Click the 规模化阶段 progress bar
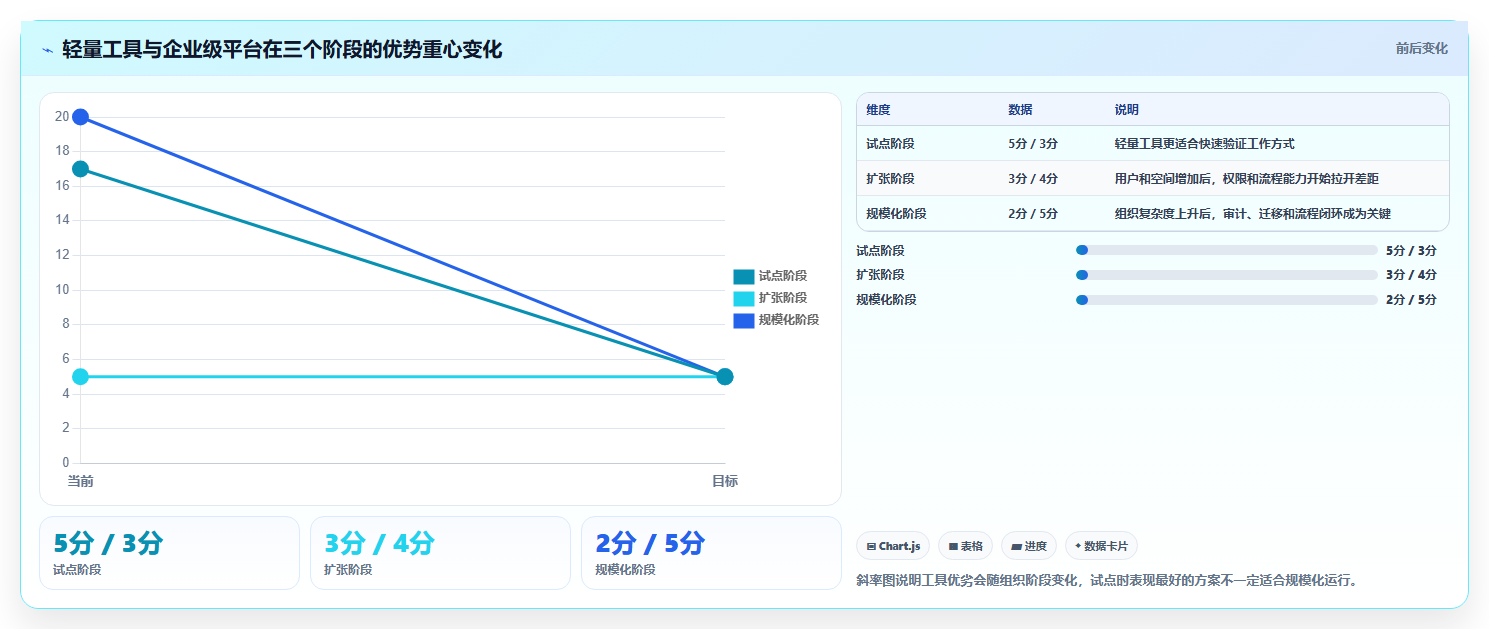Image resolution: width=1489 pixels, height=629 pixels. (1226, 300)
